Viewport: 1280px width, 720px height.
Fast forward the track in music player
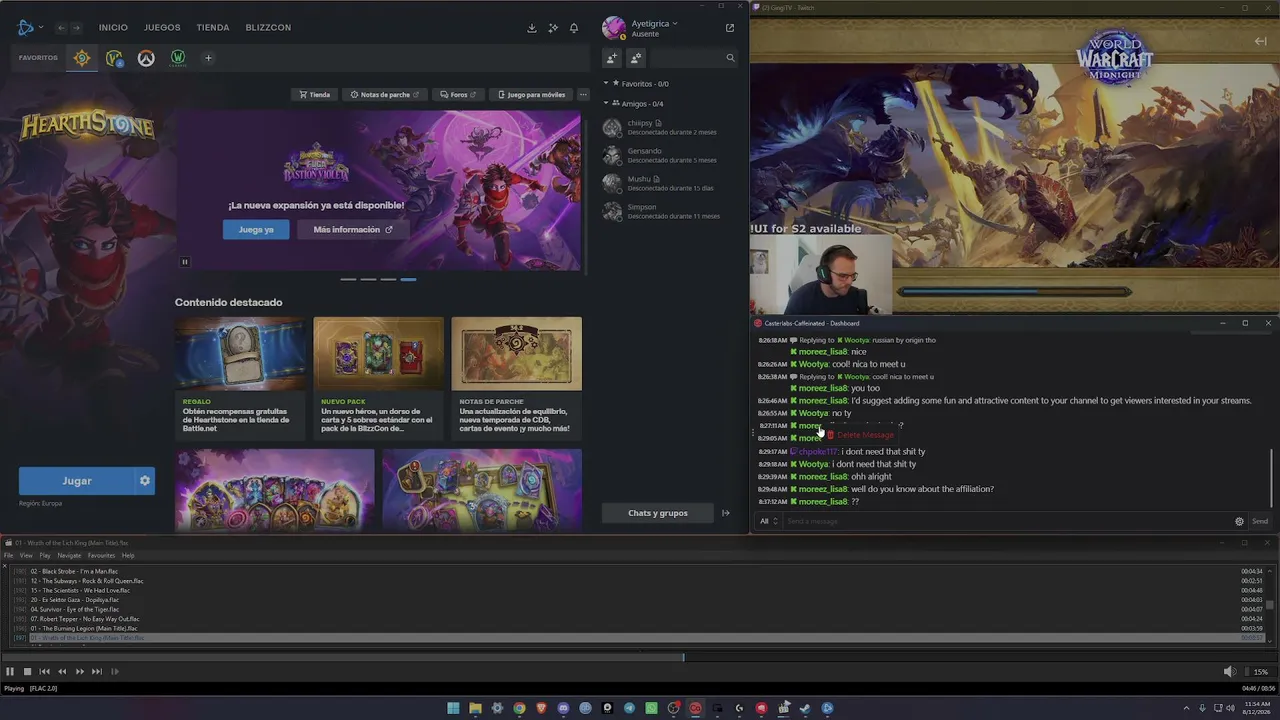[x=80, y=672]
